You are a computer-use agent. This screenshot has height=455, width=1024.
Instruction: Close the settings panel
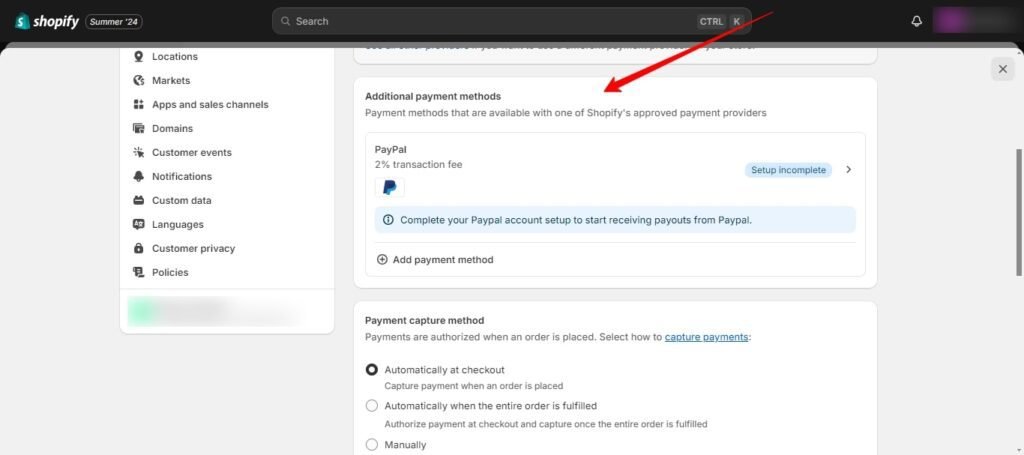point(1002,69)
